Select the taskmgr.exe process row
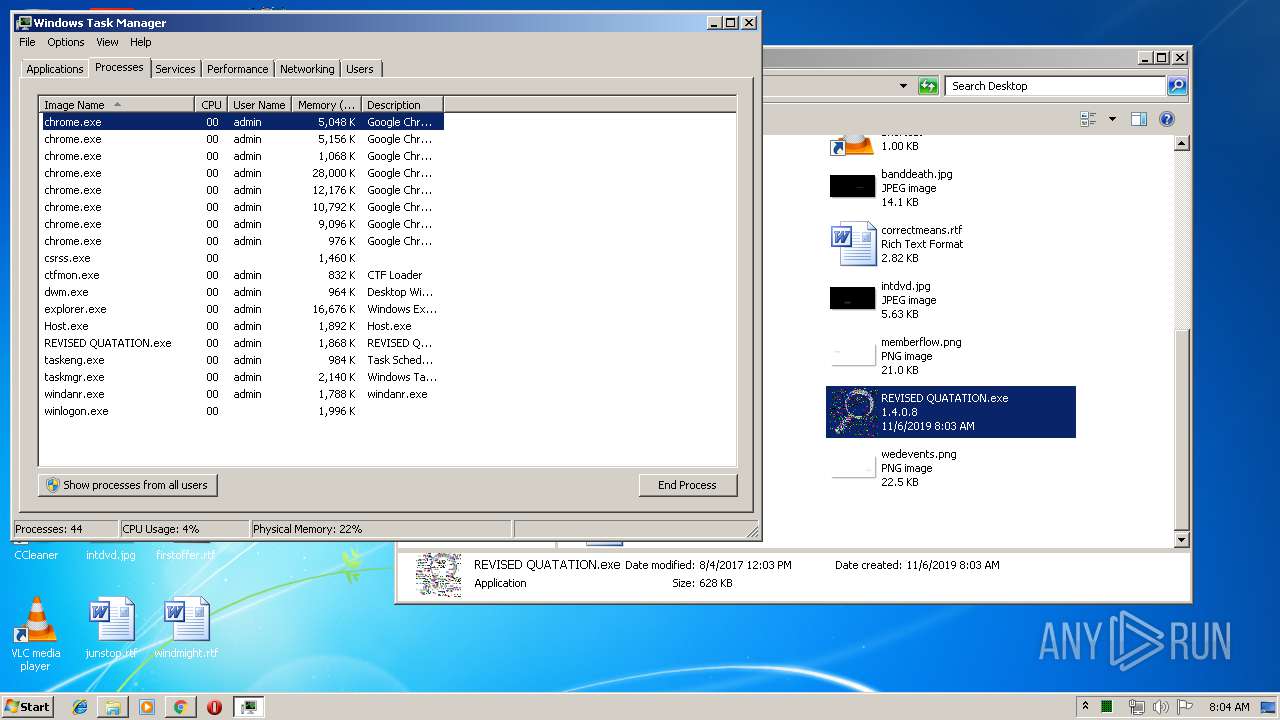The width and height of the screenshot is (1280, 720). 241,377
